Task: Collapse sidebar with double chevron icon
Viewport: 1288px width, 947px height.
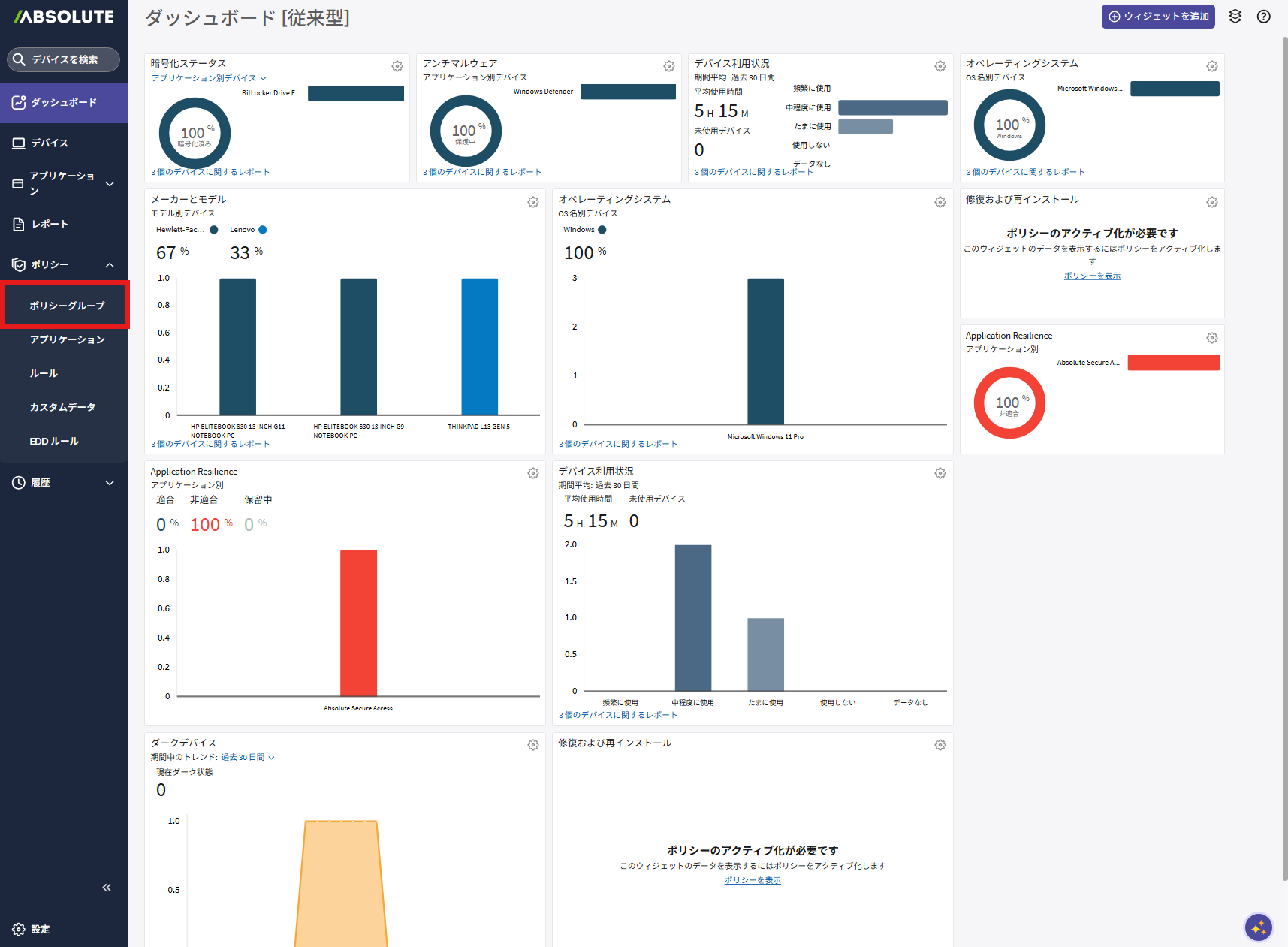Action: click(x=107, y=888)
